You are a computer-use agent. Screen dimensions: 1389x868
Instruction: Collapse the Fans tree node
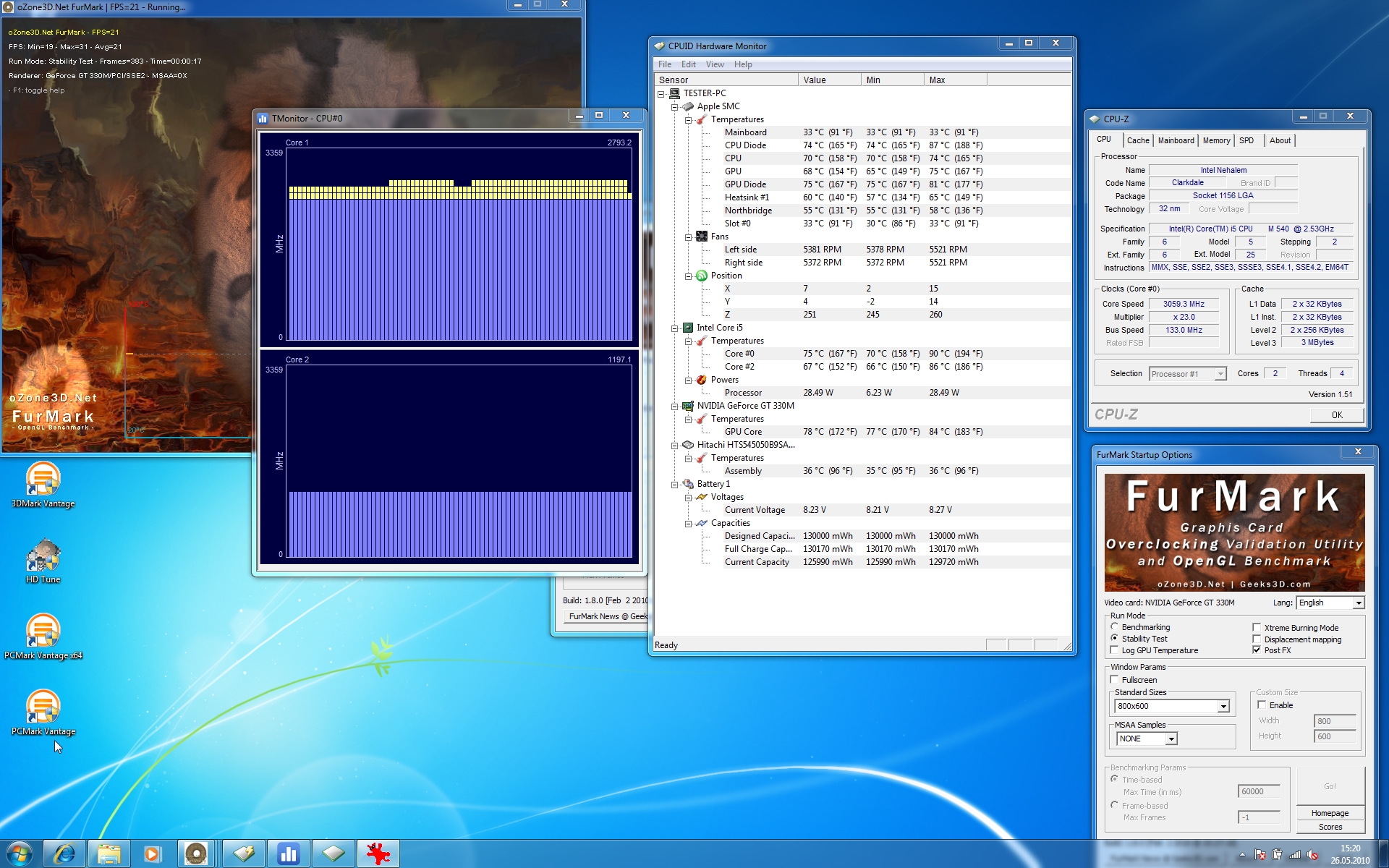click(689, 237)
